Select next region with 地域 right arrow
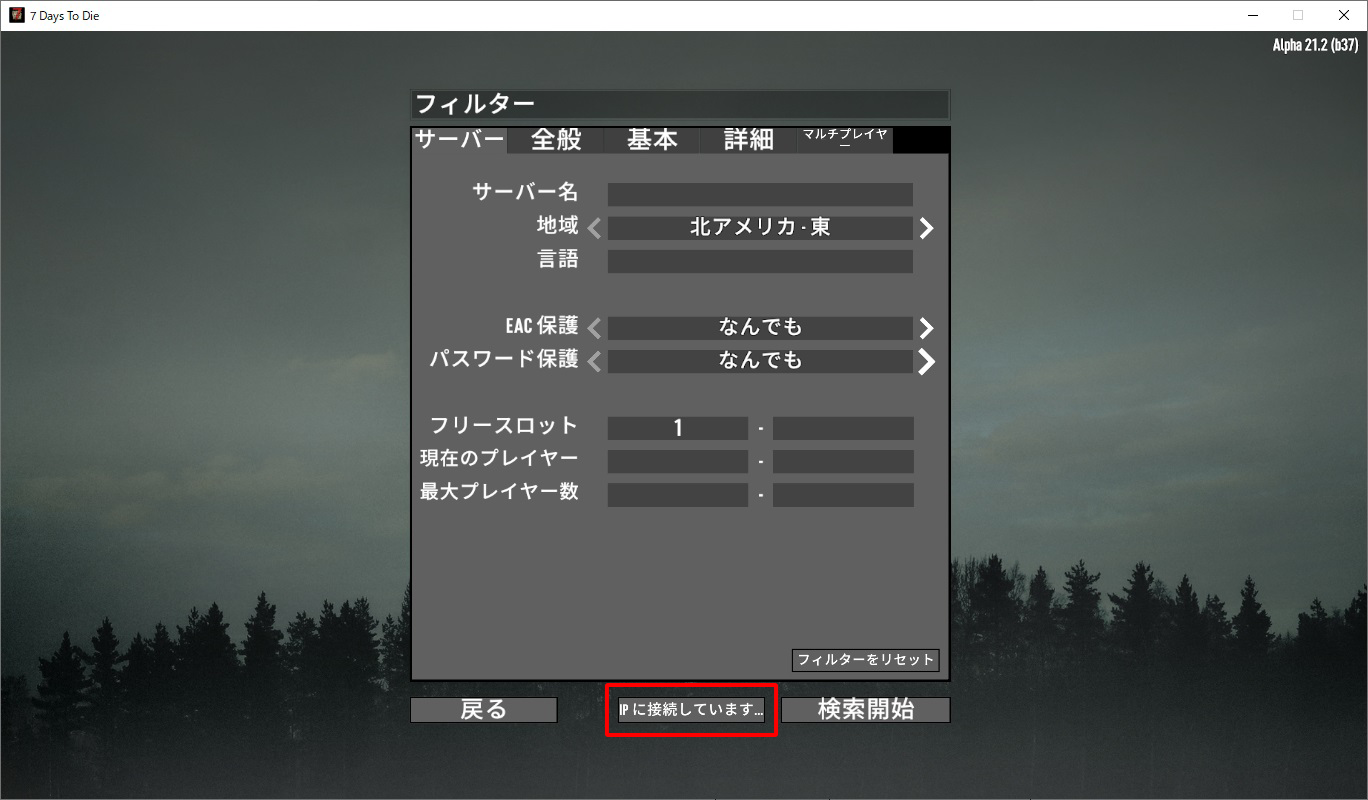 tap(927, 228)
